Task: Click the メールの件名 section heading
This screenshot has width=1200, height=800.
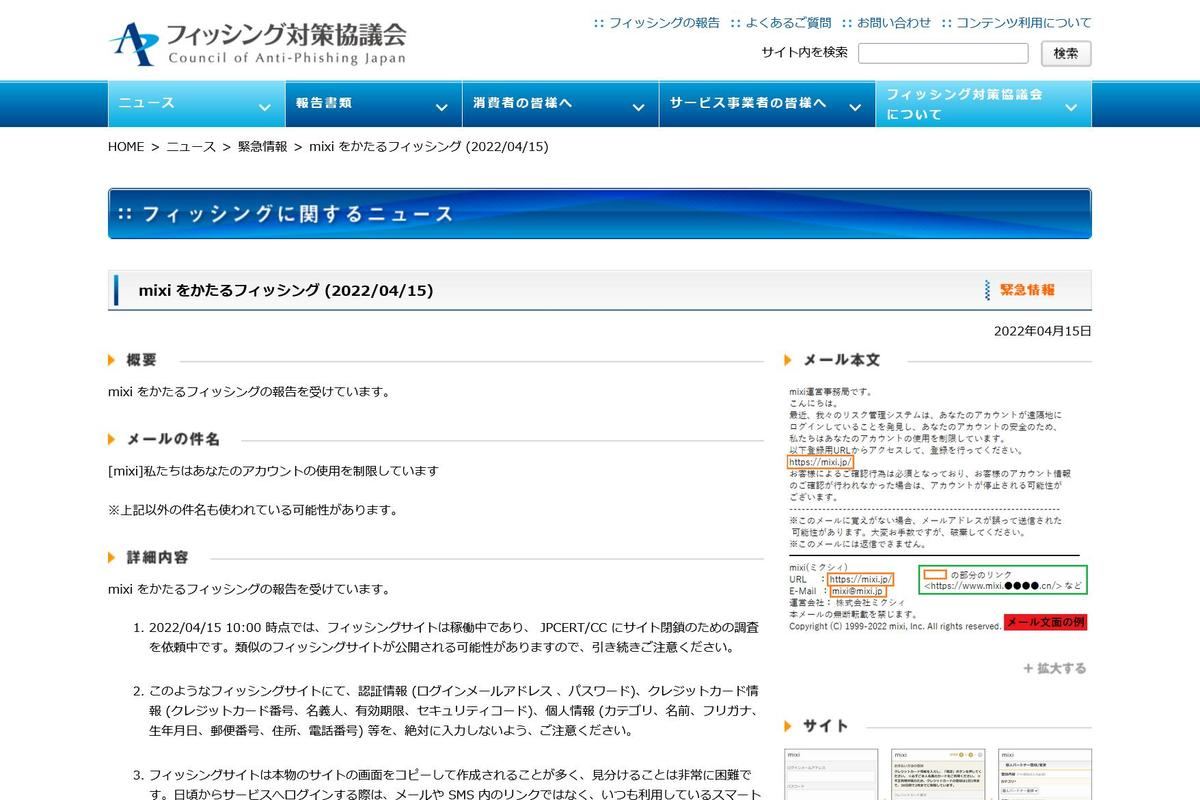Action: click(x=173, y=439)
